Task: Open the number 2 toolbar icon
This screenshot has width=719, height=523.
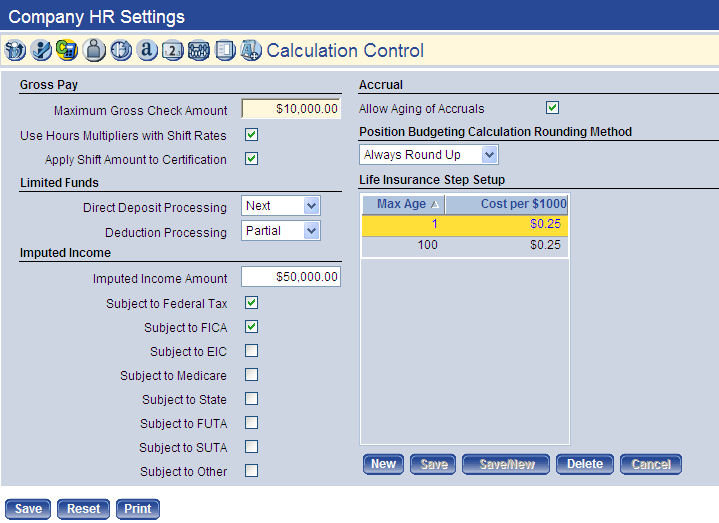Action: pyautogui.click(x=172, y=50)
